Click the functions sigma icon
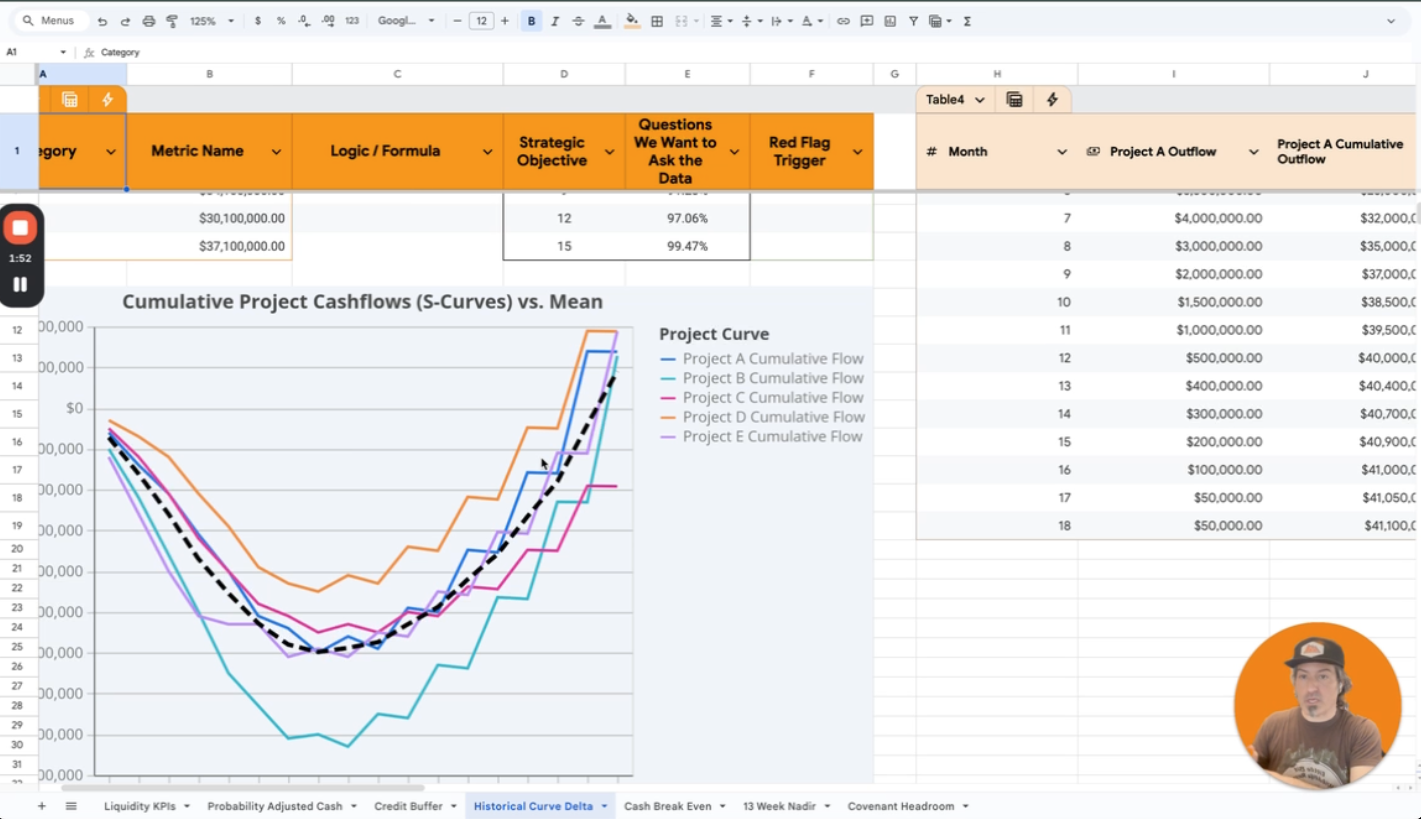Image resolution: width=1421 pixels, height=819 pixels. pos(967,21)
